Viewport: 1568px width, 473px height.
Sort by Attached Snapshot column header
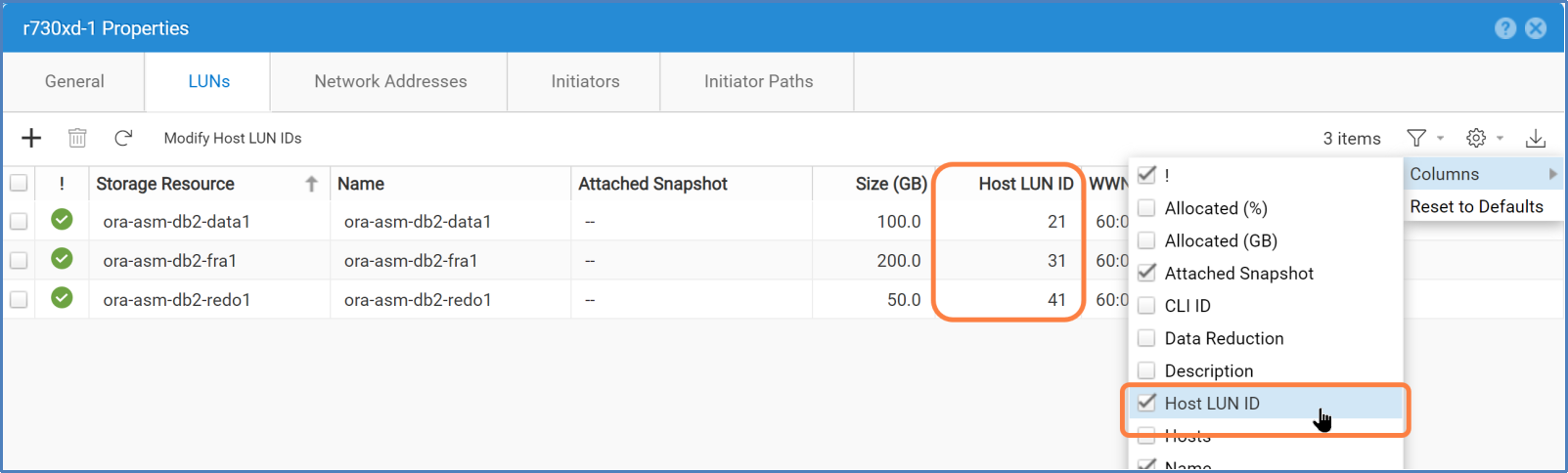coord(652,184)
